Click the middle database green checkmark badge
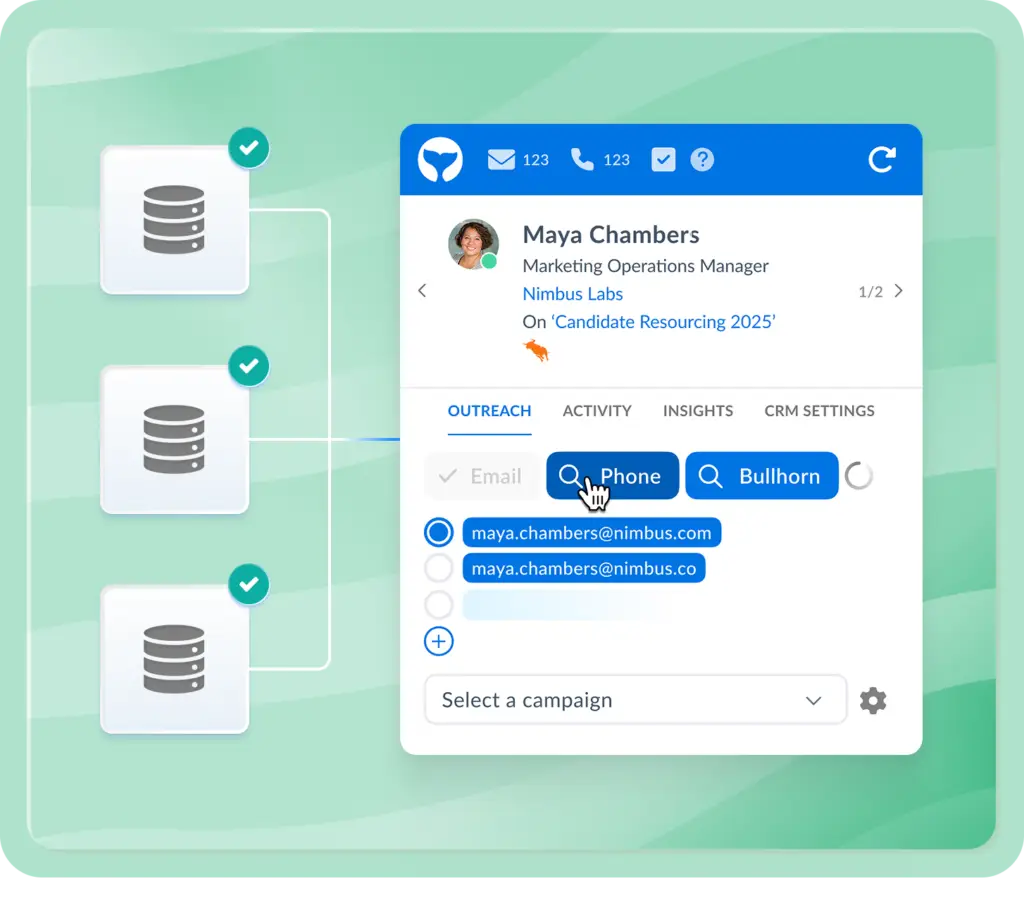This screenshot has height=900, width=1024. point(249,366)
